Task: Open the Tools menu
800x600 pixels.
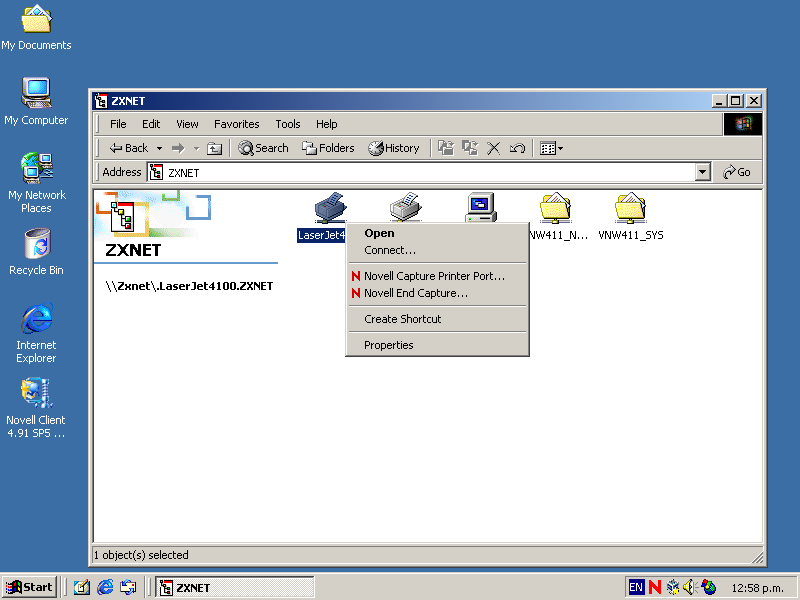Action: 288,124
